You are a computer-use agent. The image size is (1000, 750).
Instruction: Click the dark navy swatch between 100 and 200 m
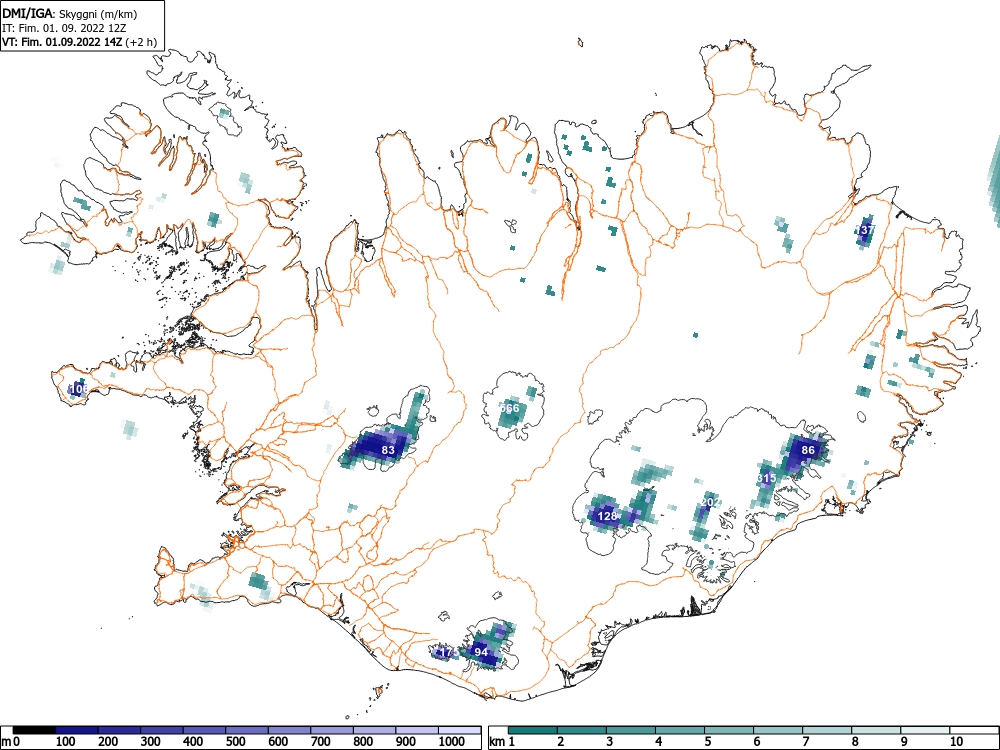click(77, 730)
